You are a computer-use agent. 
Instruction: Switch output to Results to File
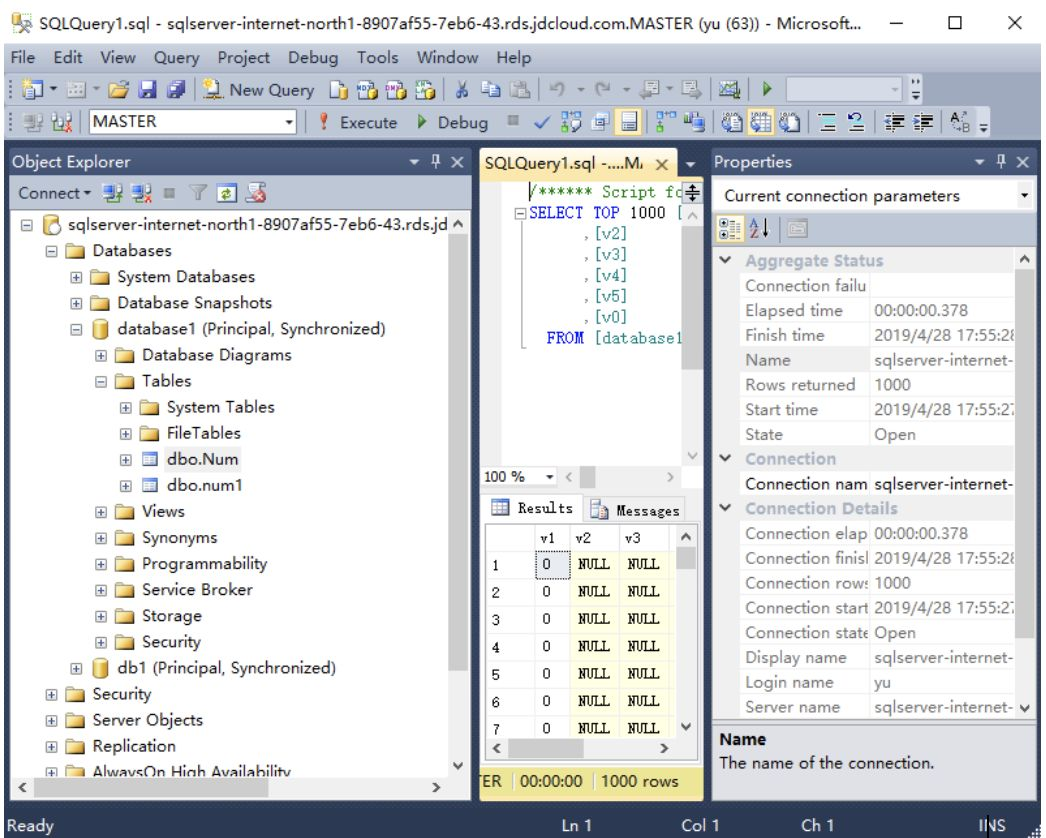click(x=790, y=122)
